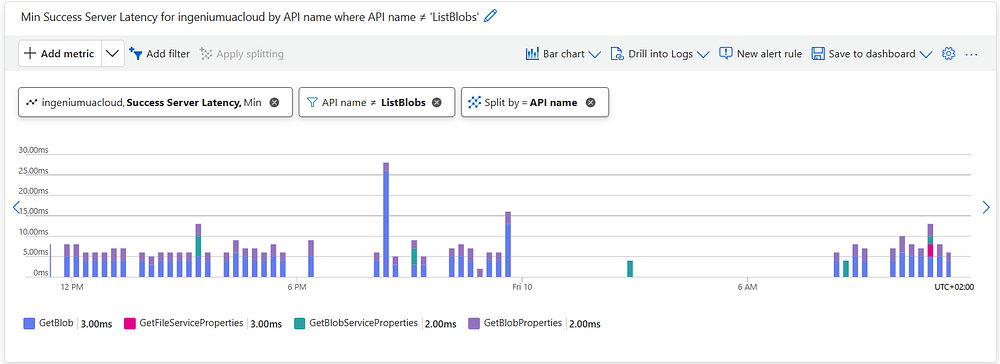This screenshot has height=364, width=1000.
Task: Expand the Add metric dropdown arrow
Action: point(113,54)
